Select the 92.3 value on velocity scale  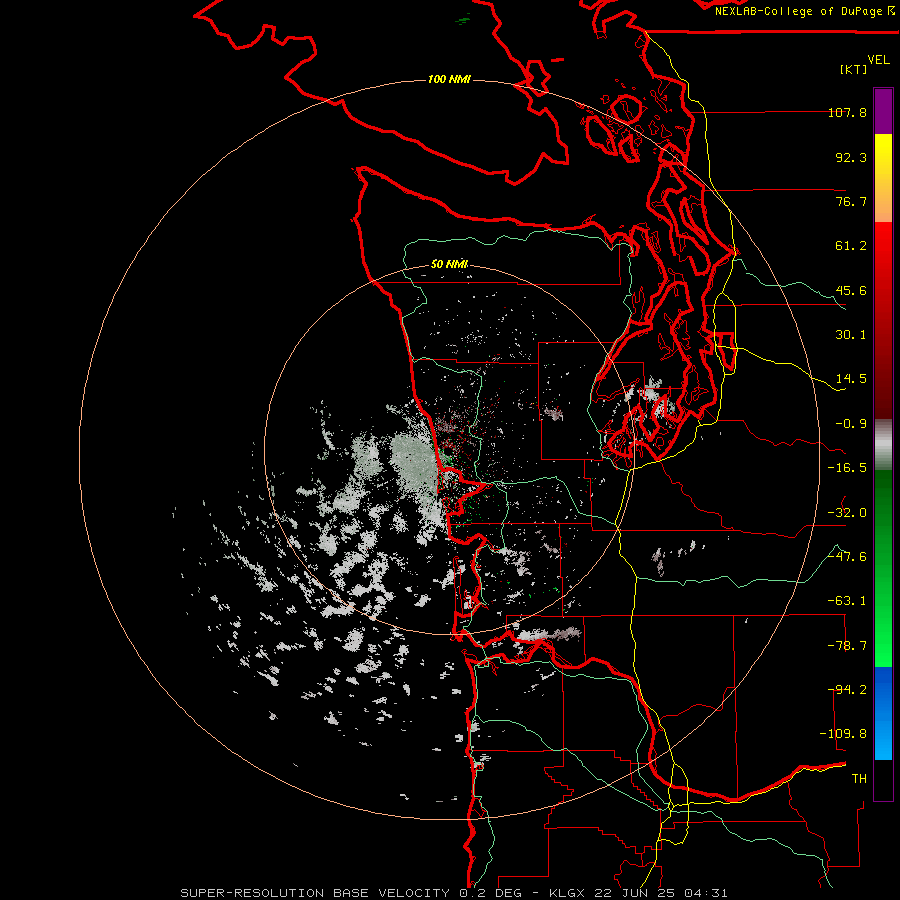[x=851, y=157]
